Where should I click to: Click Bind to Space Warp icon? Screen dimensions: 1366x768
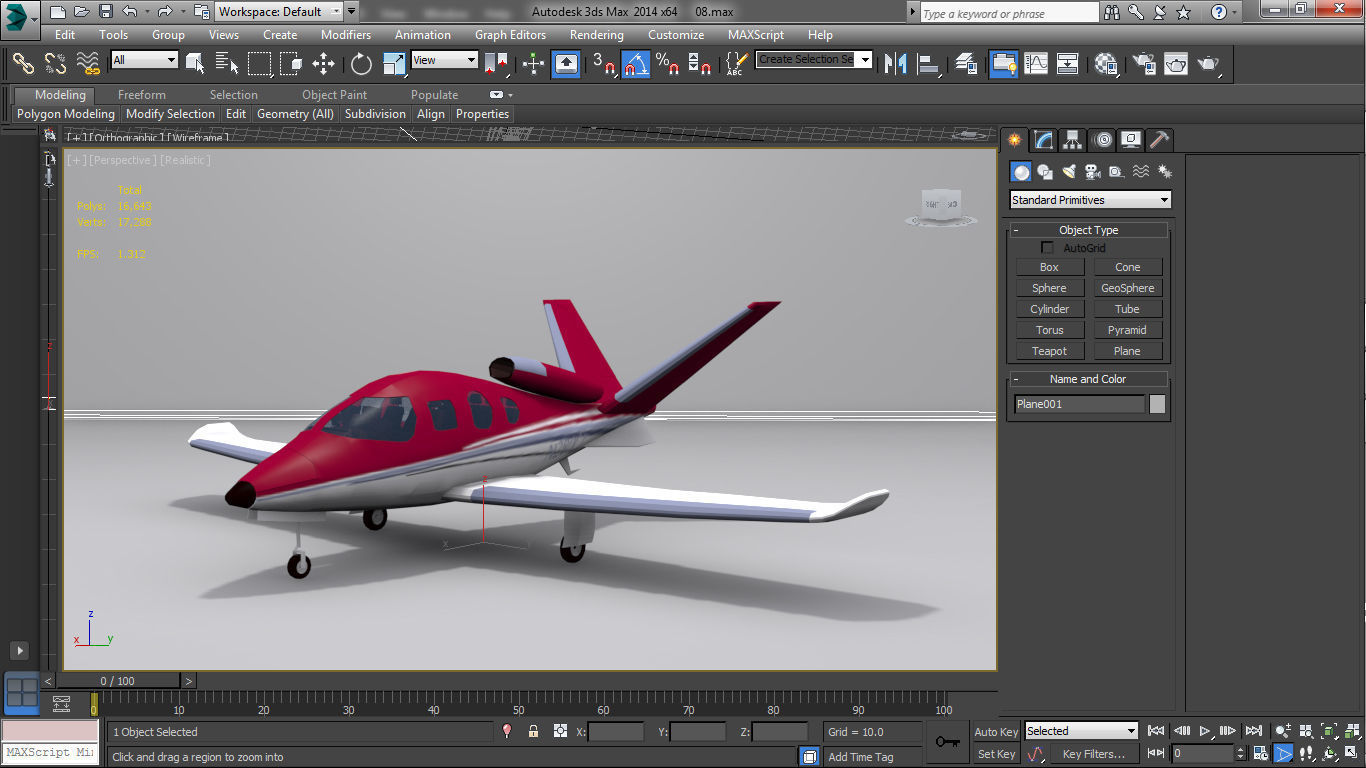point(89,64)
